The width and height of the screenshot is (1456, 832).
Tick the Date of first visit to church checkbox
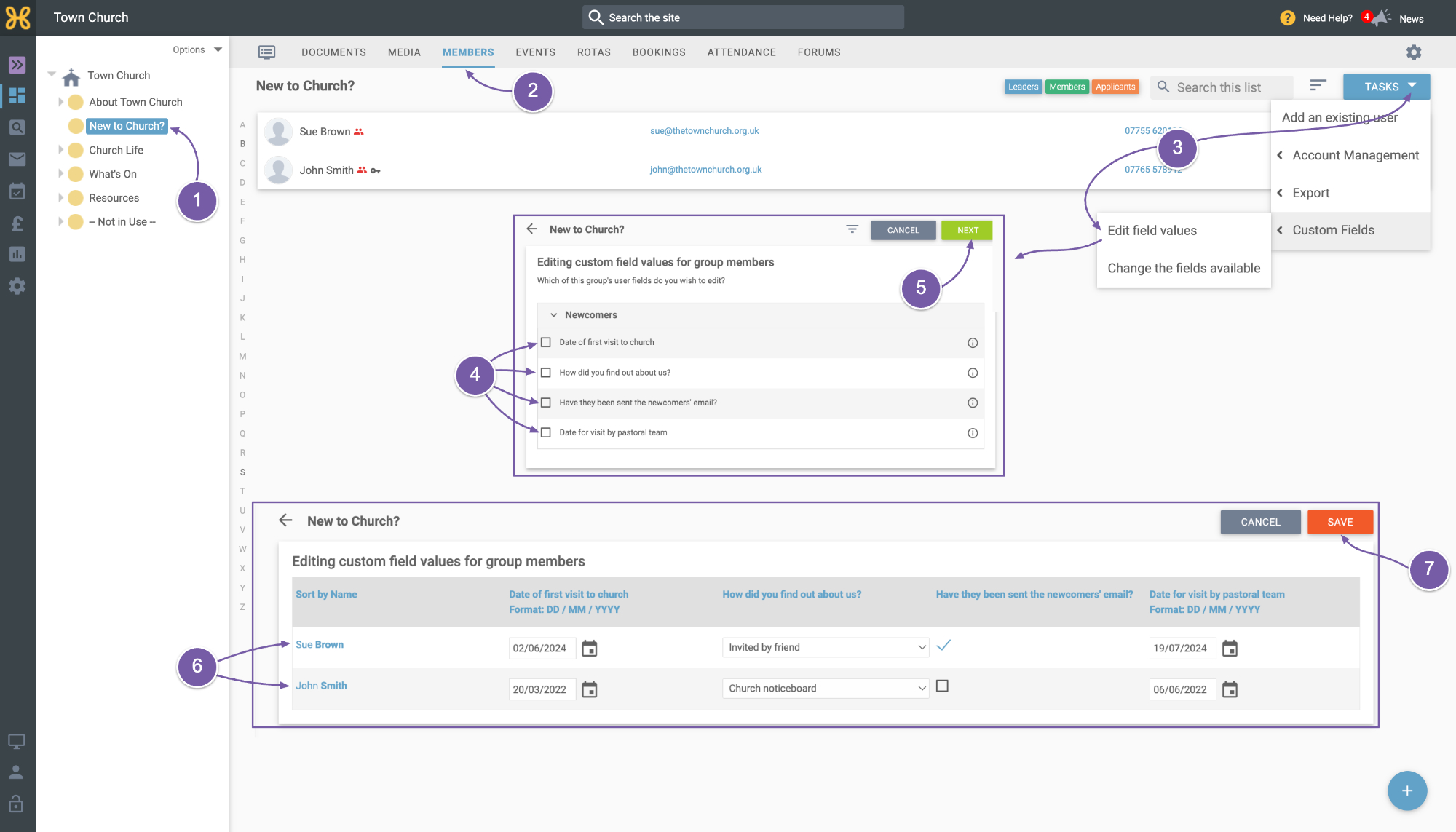(546, 342)
